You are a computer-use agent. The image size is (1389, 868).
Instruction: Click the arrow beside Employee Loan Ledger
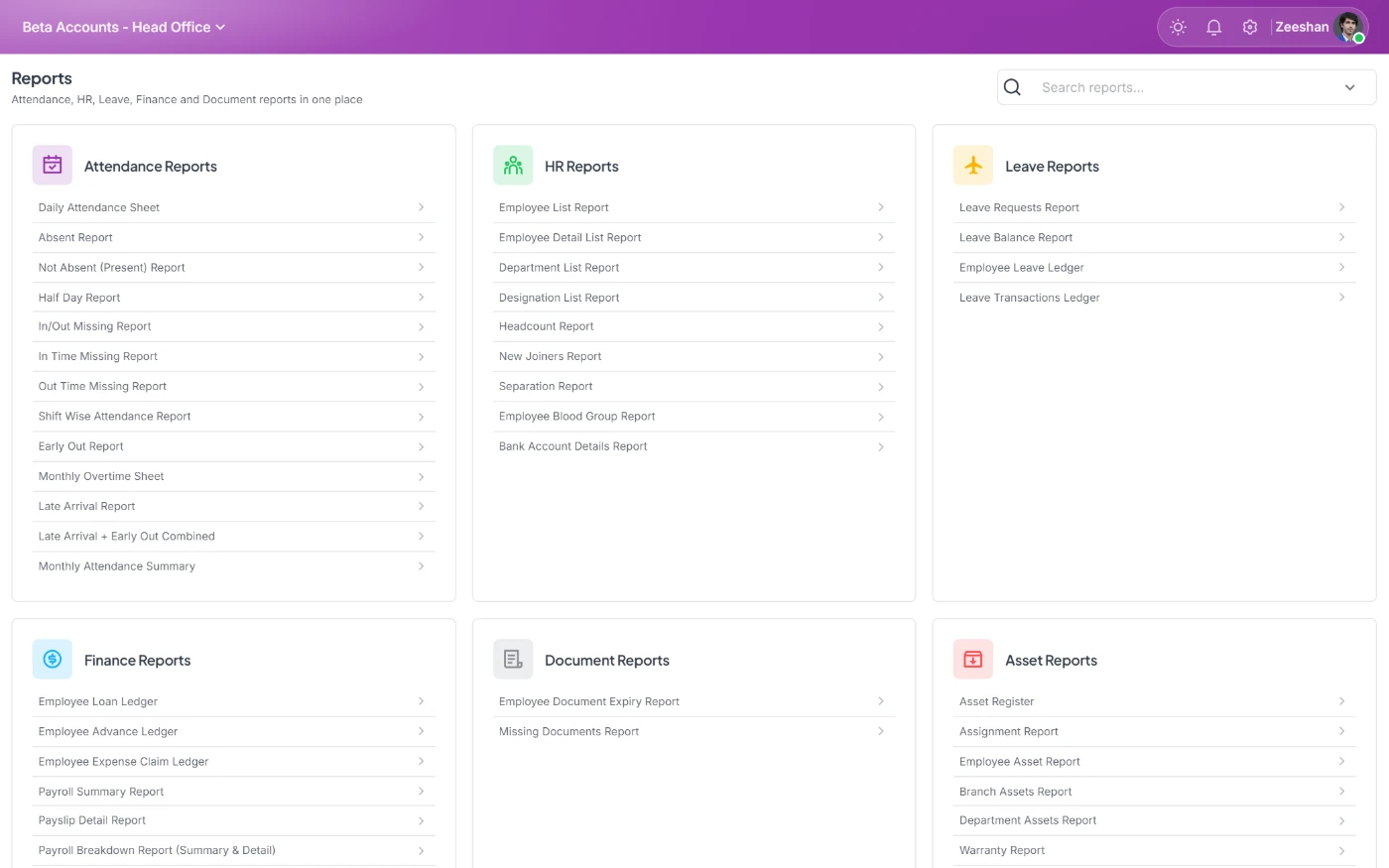point(421,701)
